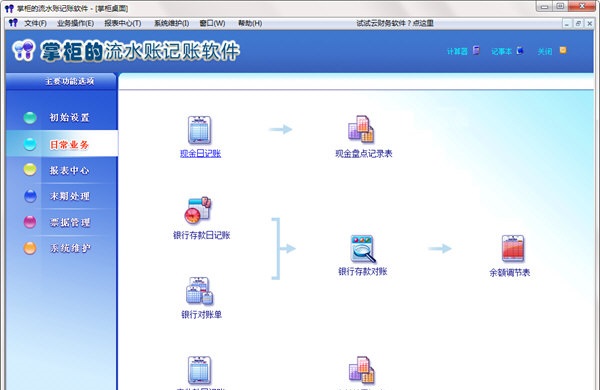Click the 银行存款对账 label
Screen dimensions: 600x390
click(363, 271)
